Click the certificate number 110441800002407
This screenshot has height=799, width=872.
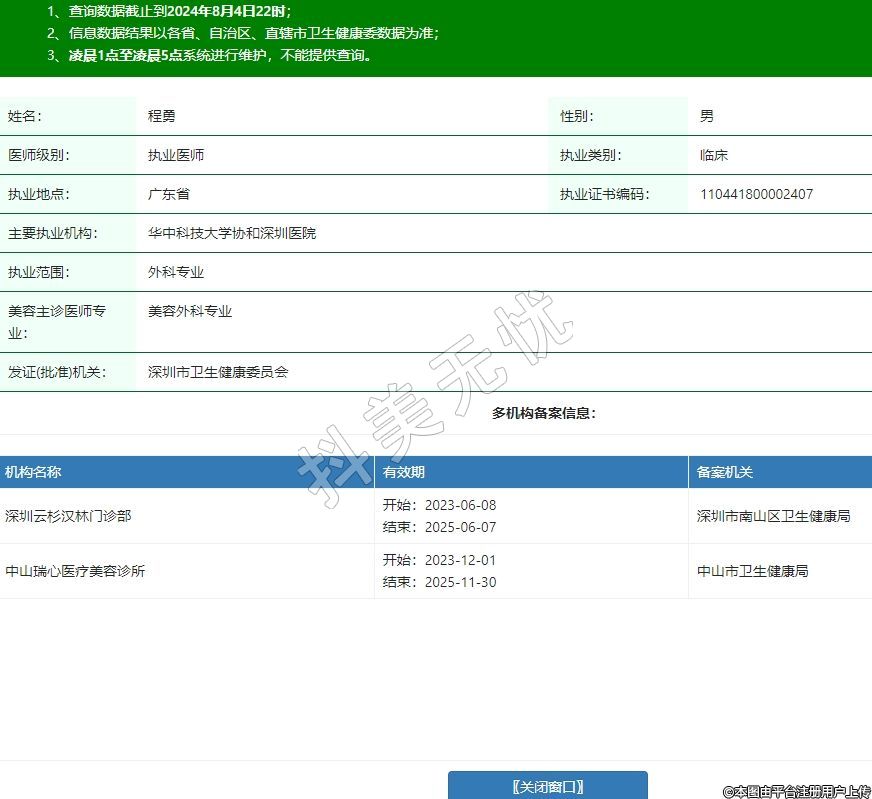(x=756, y=194)
